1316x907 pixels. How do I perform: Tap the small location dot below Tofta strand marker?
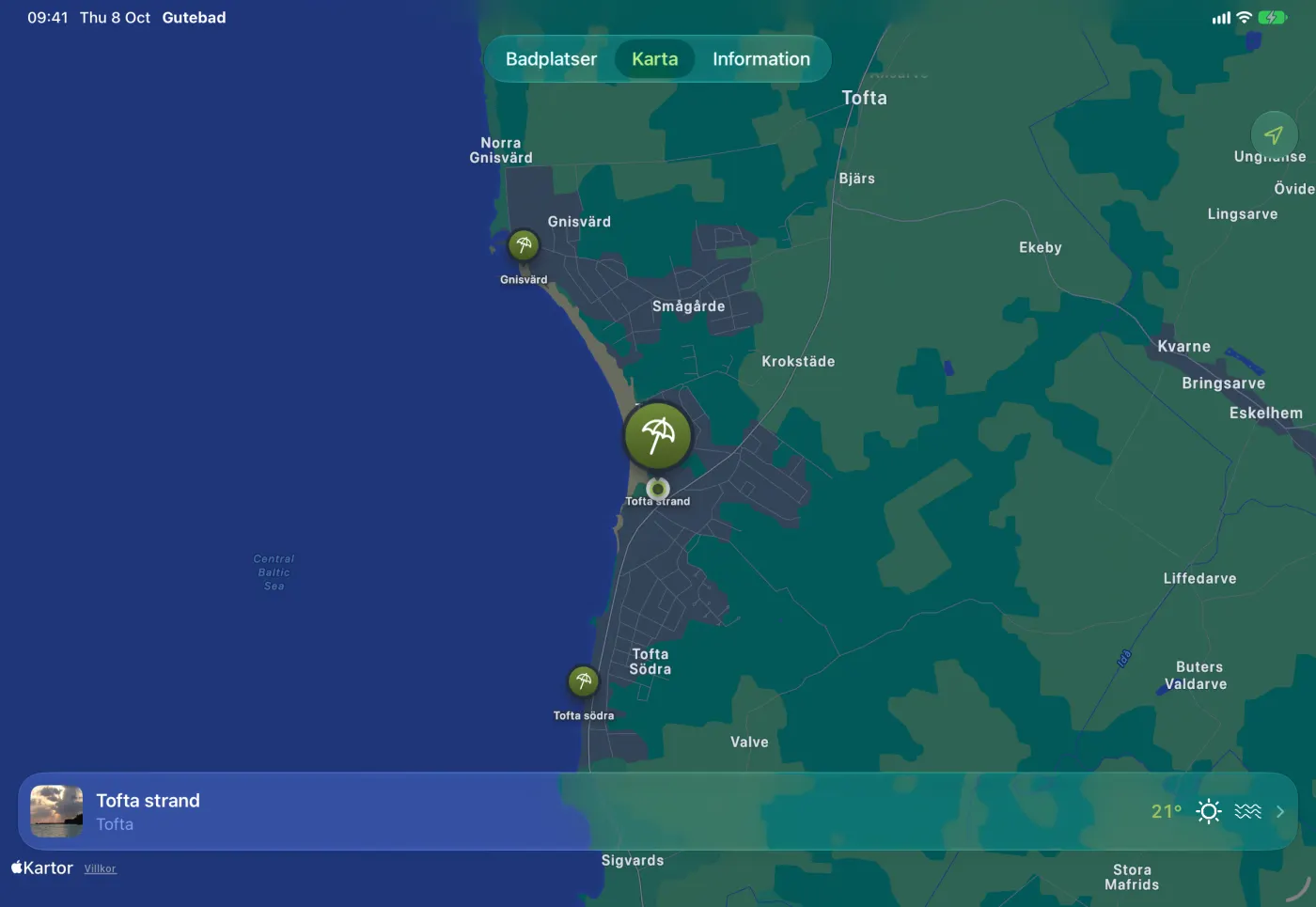point(658,489)
